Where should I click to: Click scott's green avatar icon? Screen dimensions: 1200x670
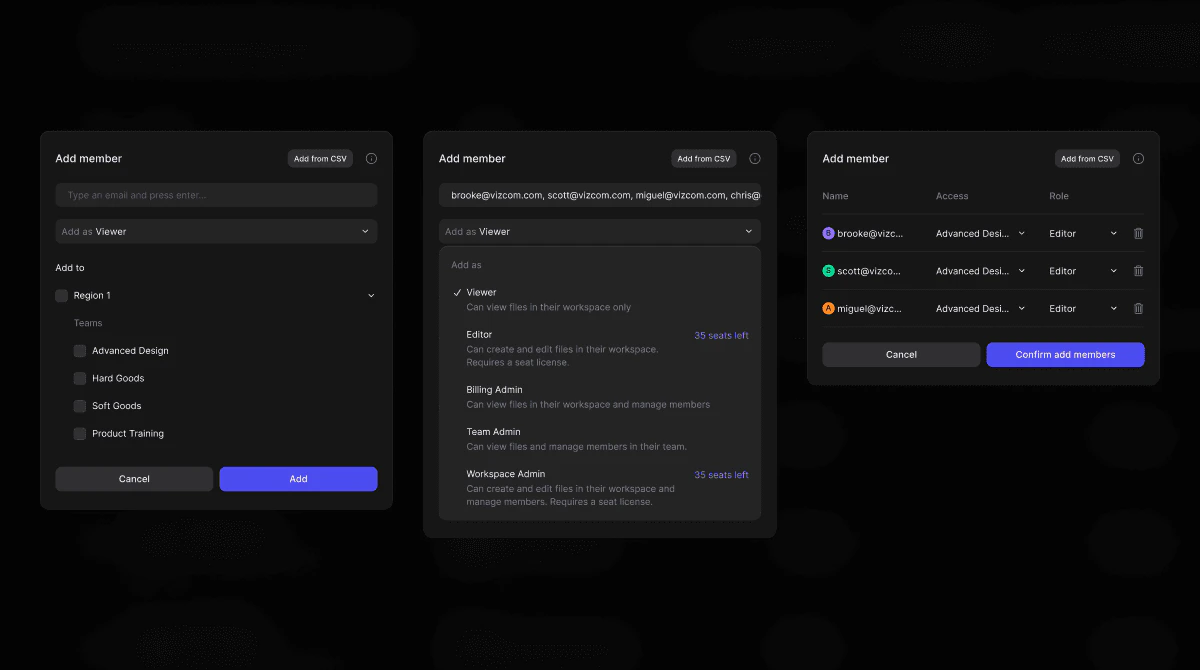[828, 271]
